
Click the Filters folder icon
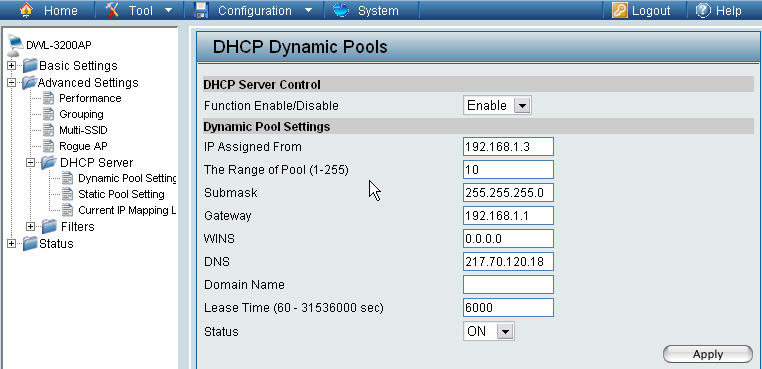[x=49, y=227]
